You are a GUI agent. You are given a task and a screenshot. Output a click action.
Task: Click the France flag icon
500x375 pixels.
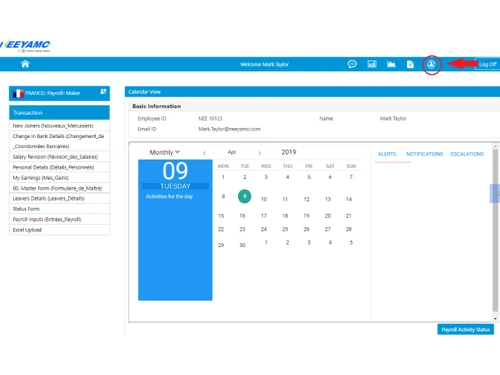(x=18, y=94)
